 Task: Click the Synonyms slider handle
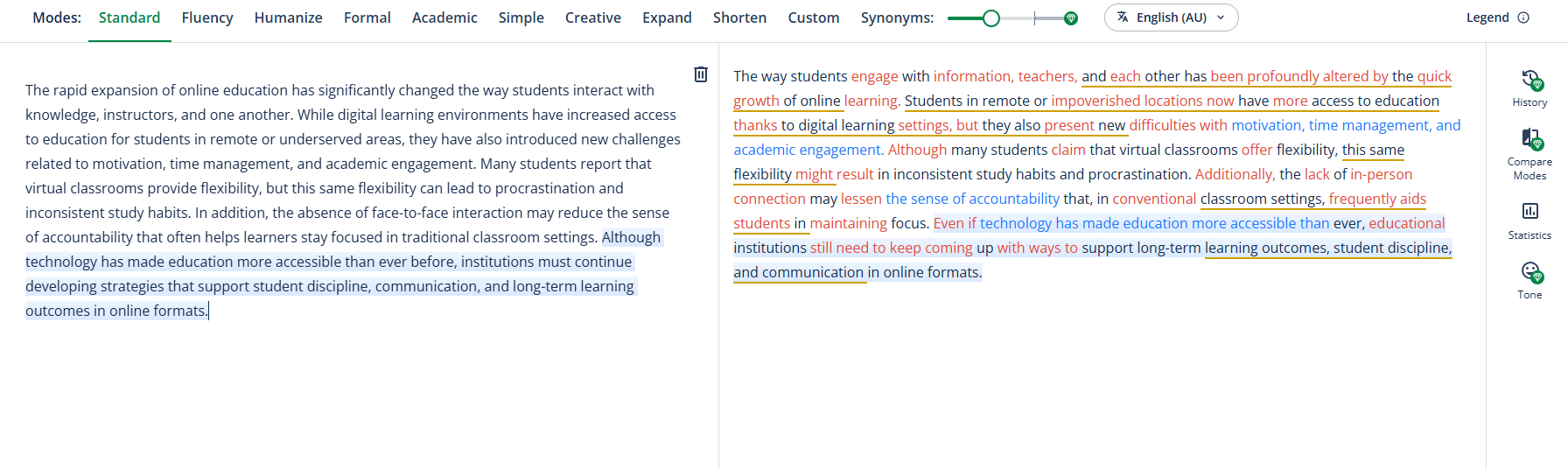tap(990, 18)
